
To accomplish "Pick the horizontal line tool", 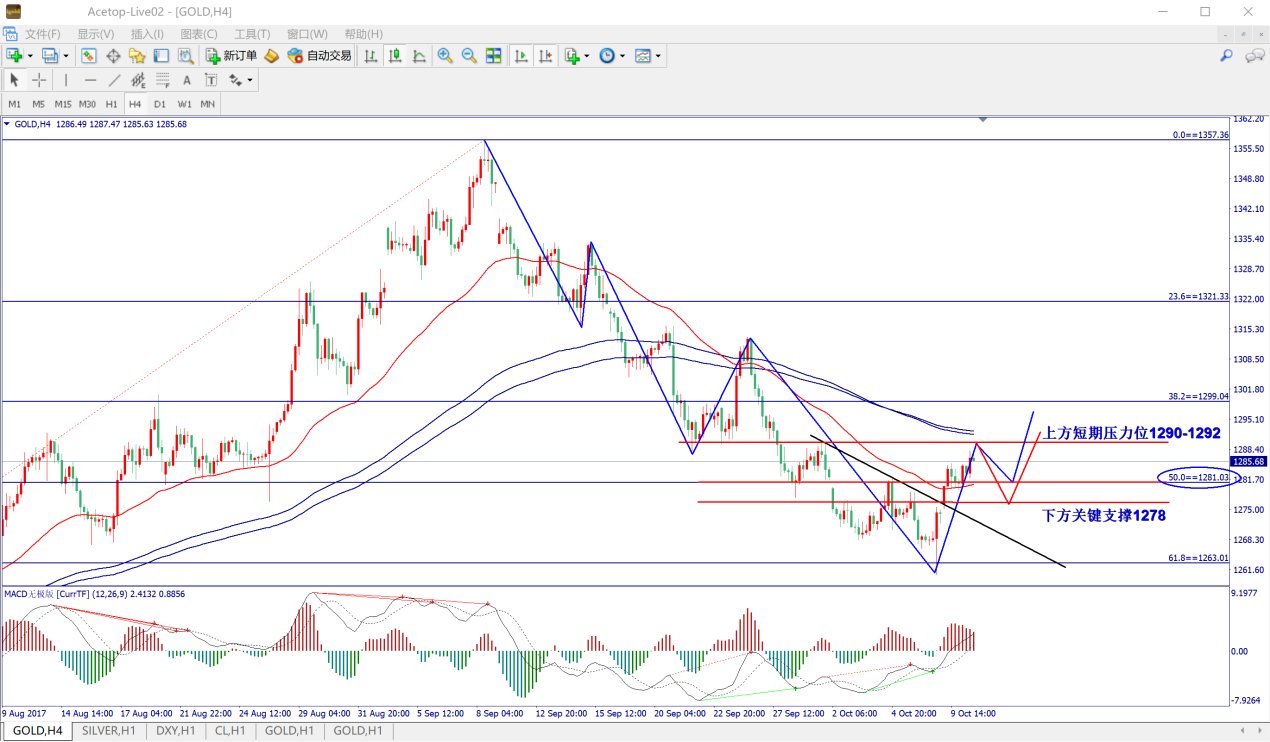I will [x=90, y=80].
